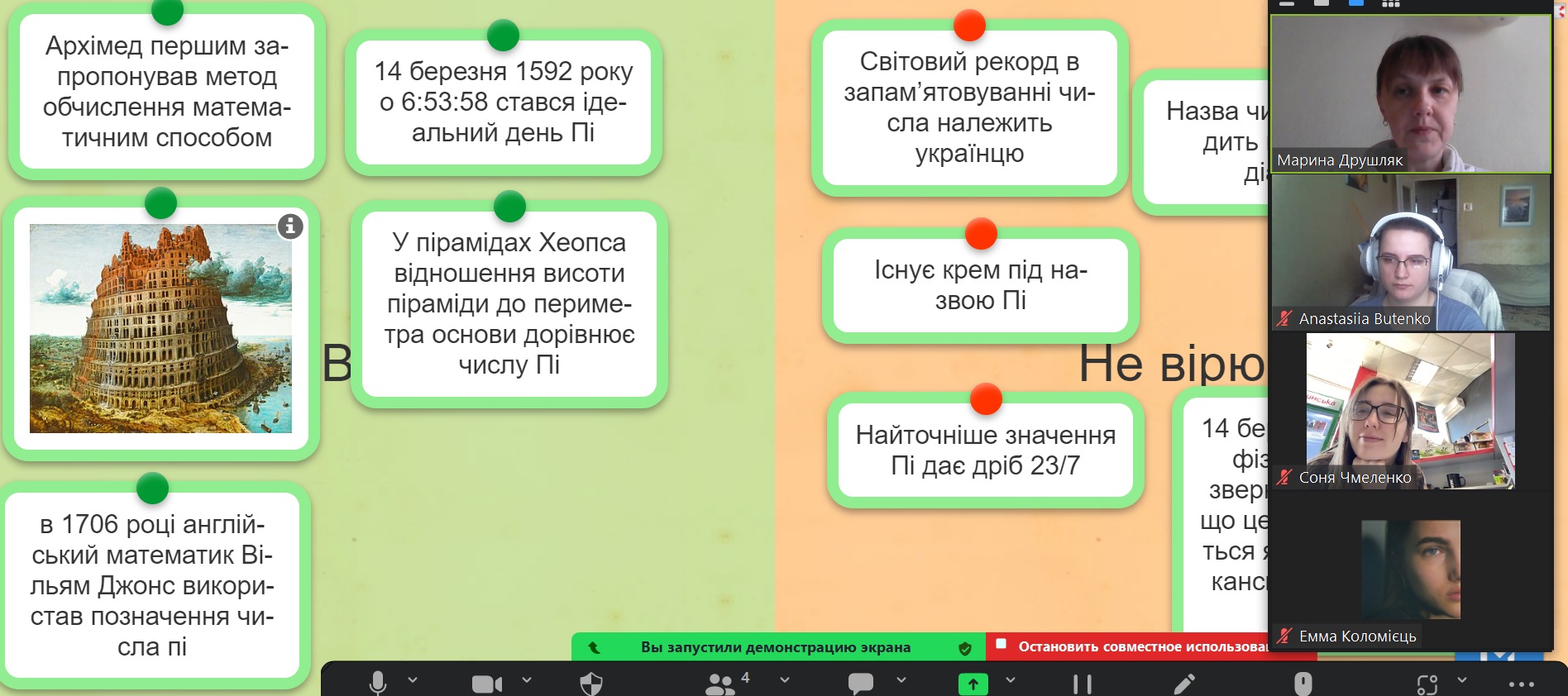Select the blue active speaker view

(x=1356, y=3)
